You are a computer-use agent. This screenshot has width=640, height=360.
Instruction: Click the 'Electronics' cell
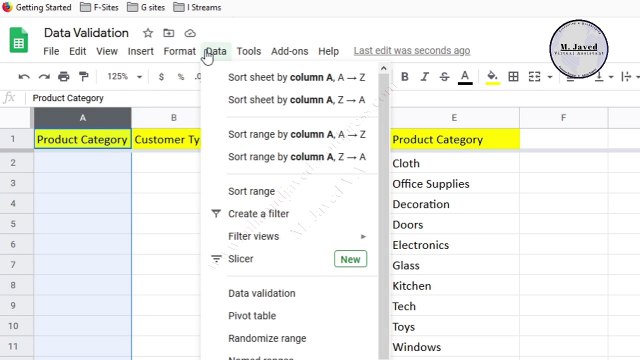[x=455, y=245]
